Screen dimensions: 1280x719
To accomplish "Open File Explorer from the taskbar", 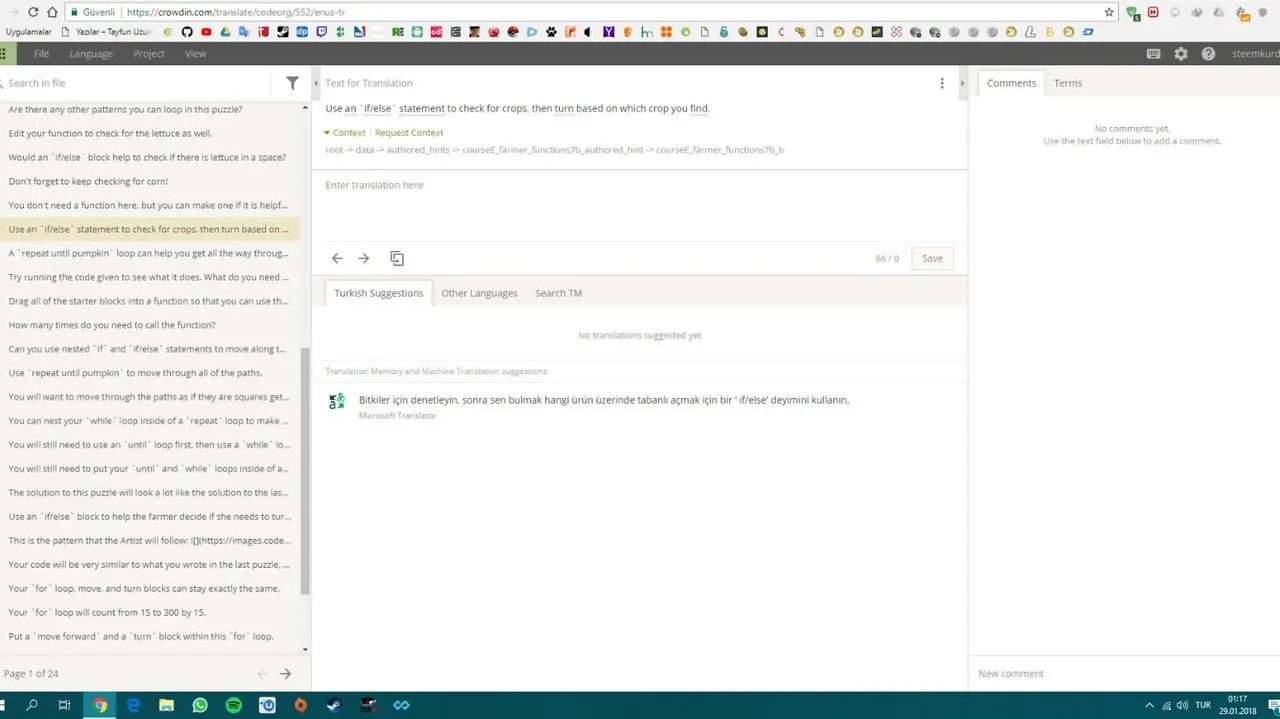I will pyautogui.click(x=167, y=705).
